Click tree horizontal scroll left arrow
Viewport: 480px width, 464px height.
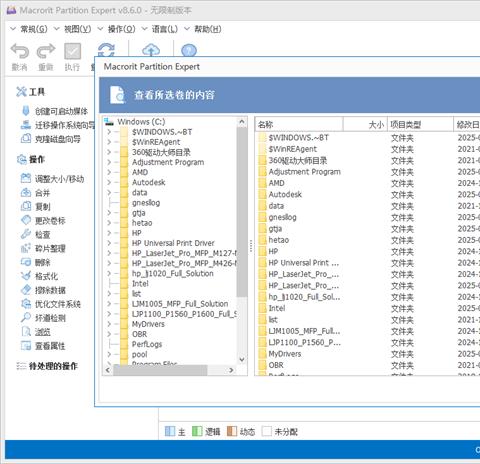pyautogui.click(x=108, y=370)
